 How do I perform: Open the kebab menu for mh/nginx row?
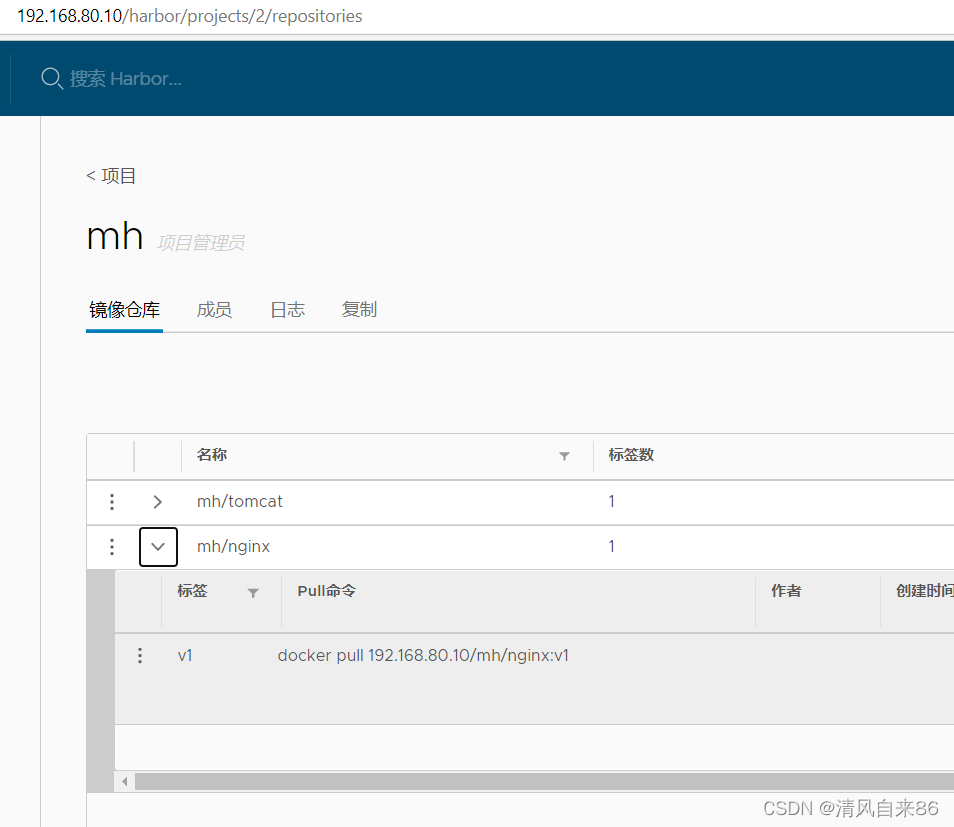click(111, 546)
